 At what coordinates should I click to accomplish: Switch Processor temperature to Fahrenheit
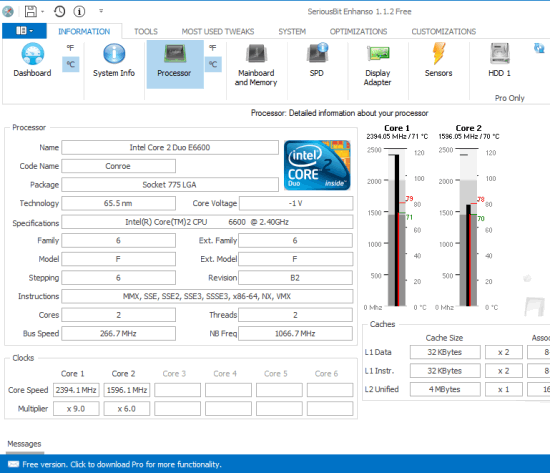click(x=213, y=48)
